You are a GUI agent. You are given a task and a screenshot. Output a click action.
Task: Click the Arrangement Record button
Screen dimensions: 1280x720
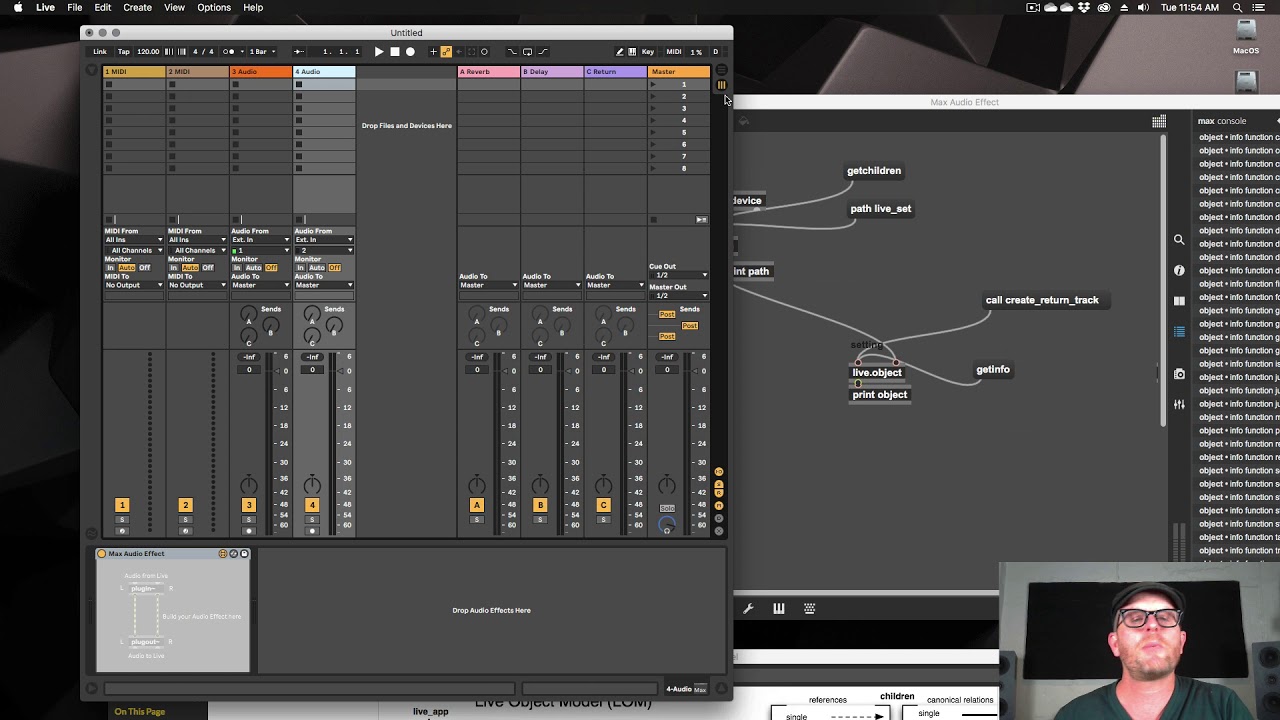[x=410, y=51]
